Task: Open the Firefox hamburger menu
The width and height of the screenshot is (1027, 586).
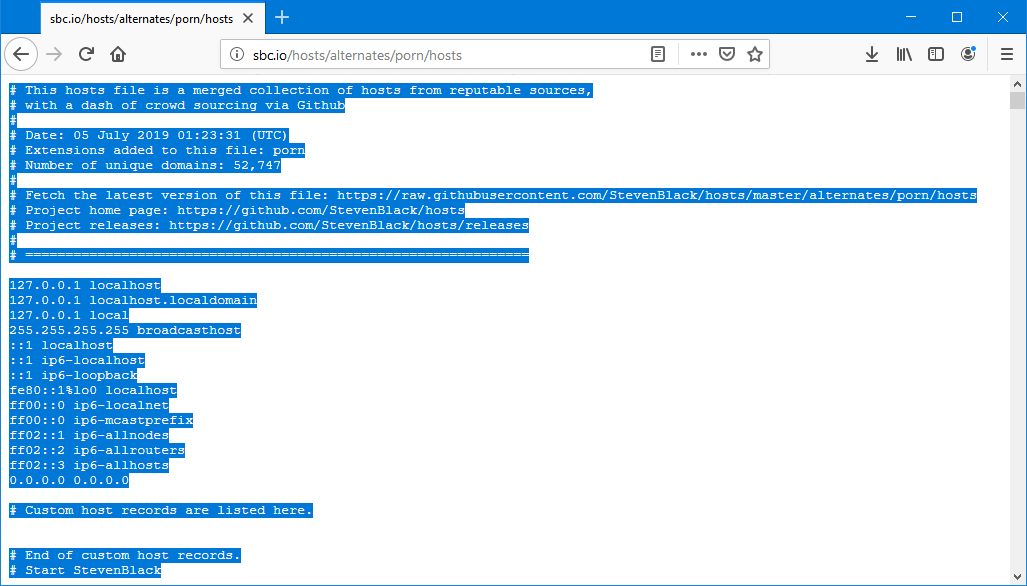Action: coord(1007,54)
